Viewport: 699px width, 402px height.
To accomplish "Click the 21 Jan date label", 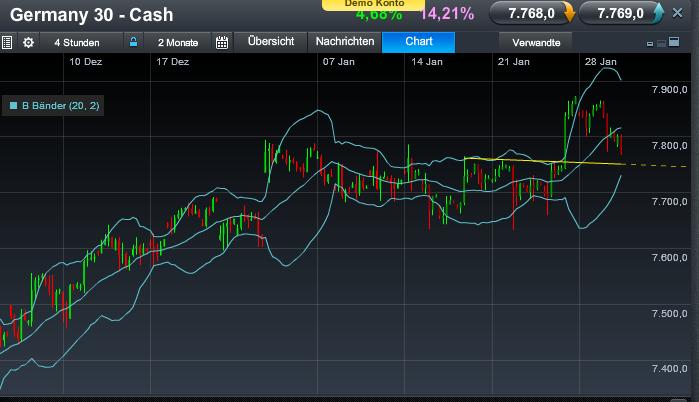I will 514,62.
